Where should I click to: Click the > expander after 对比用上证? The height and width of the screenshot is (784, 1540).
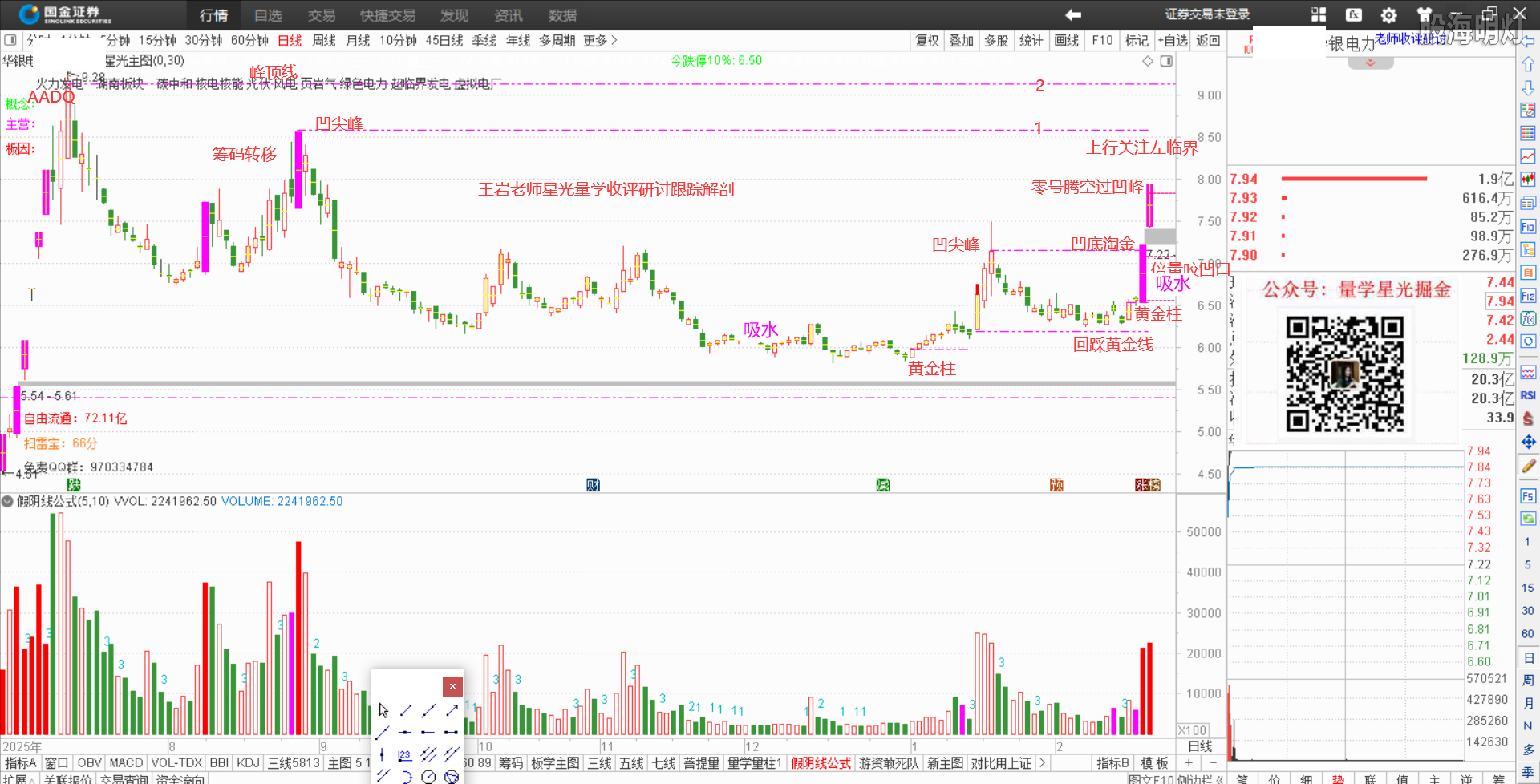coord(1042,762)
